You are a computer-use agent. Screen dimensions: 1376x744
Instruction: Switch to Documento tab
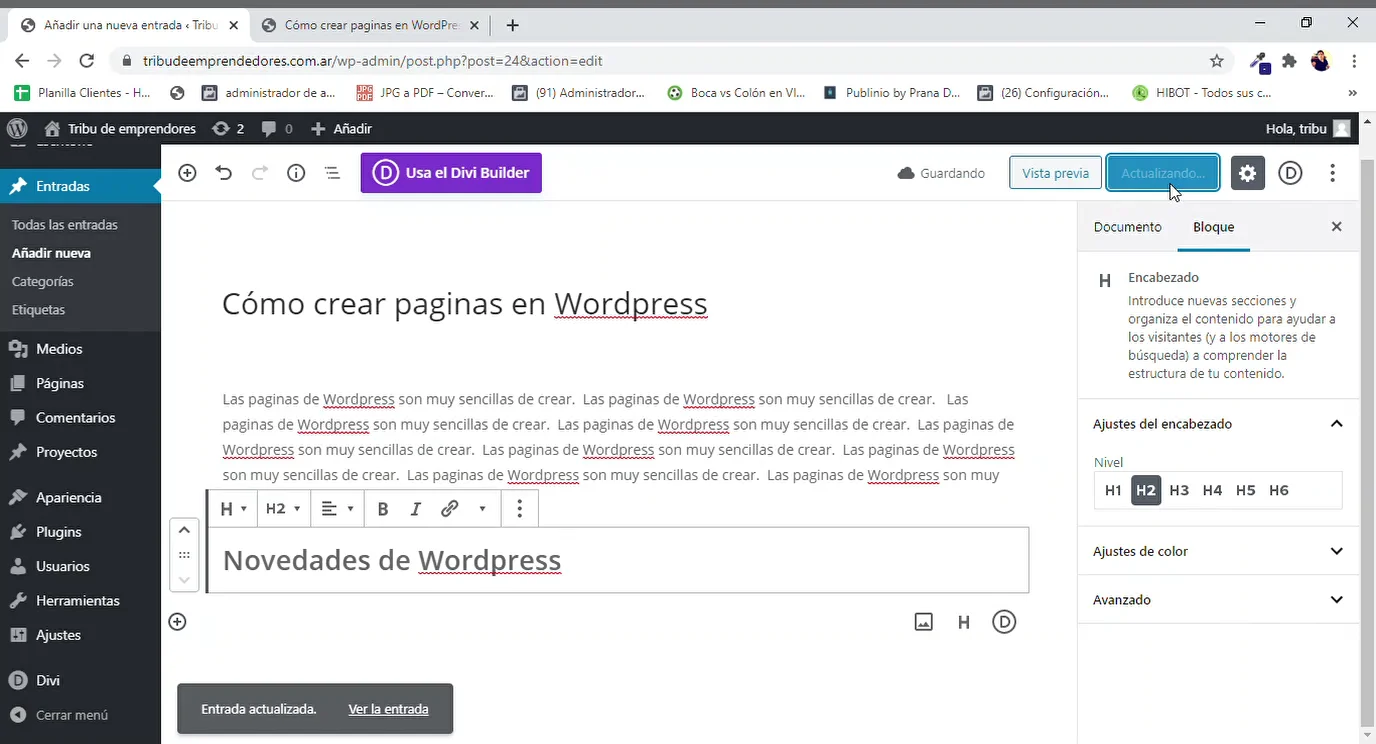1127,227
